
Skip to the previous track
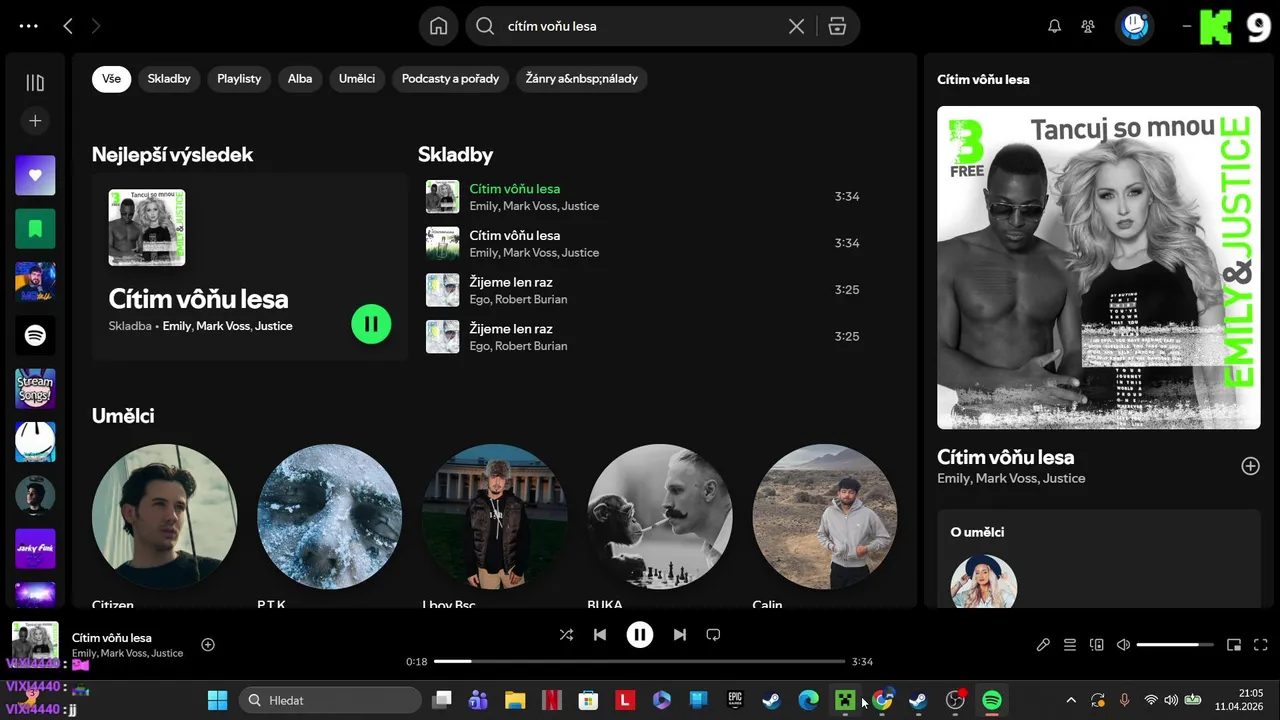[x=600, y=635]
